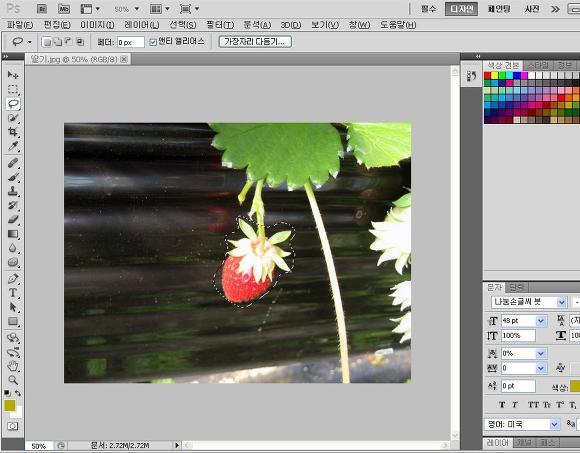The height and width of the screenshot is (453, 580).
Task: Show more workspaces with the >> button
Action: point(555,9)
